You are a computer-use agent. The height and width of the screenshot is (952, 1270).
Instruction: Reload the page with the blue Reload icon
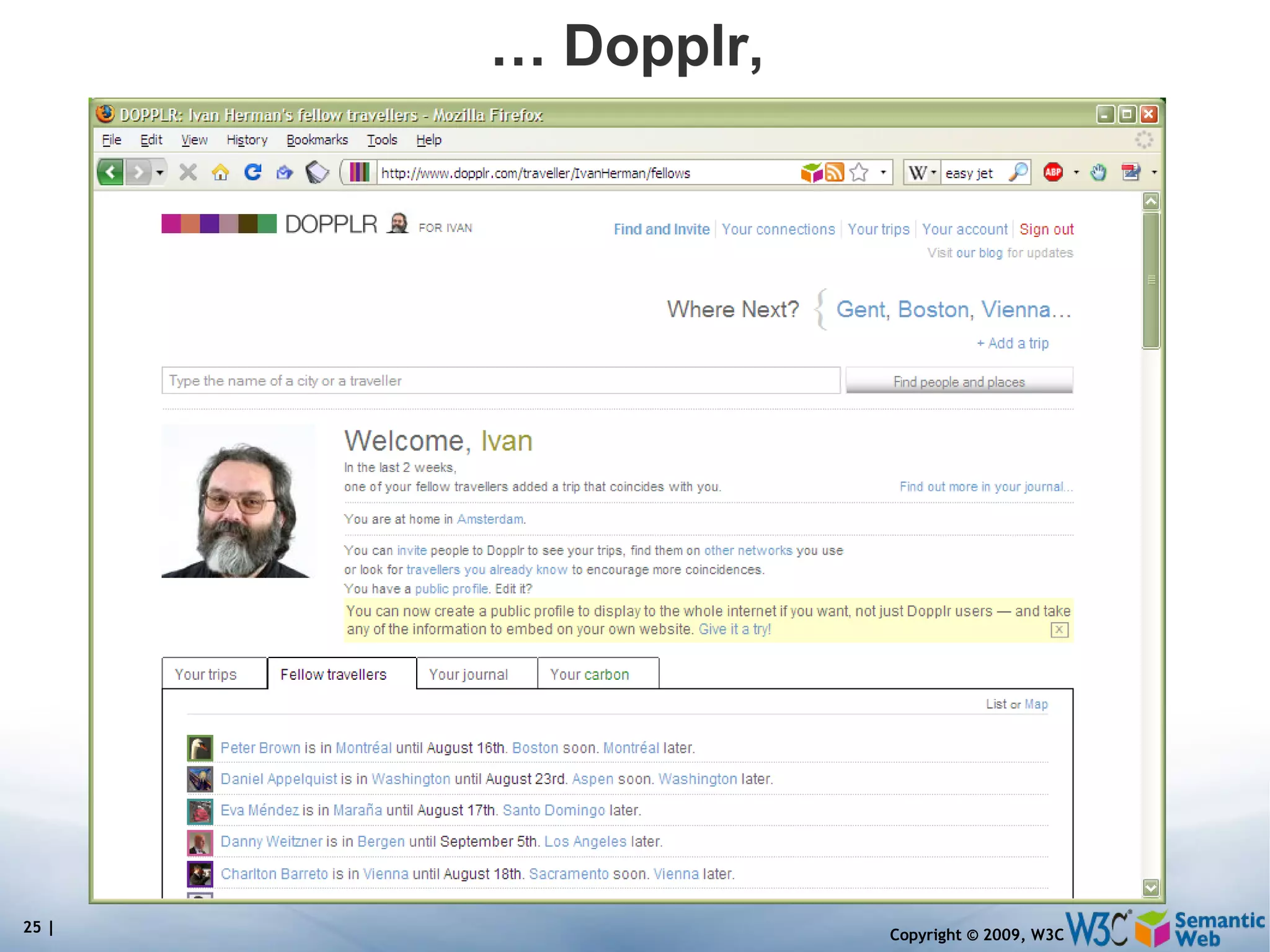tap(252, 172)
